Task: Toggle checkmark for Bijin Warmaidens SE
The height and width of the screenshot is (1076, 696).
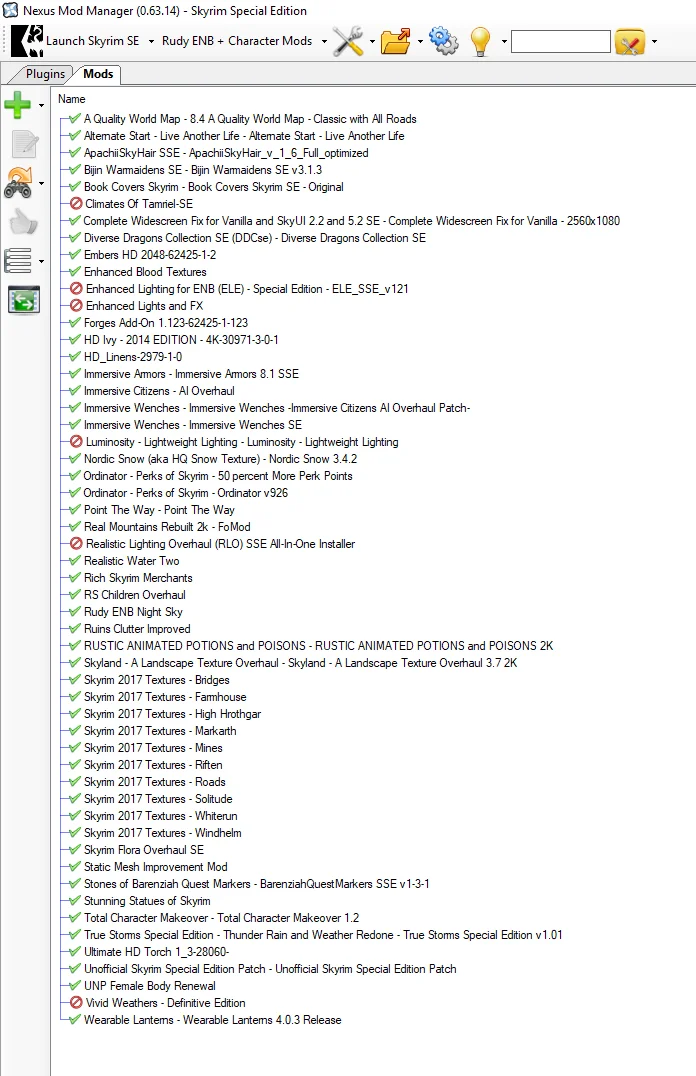Action: click(x=76, y=169)
